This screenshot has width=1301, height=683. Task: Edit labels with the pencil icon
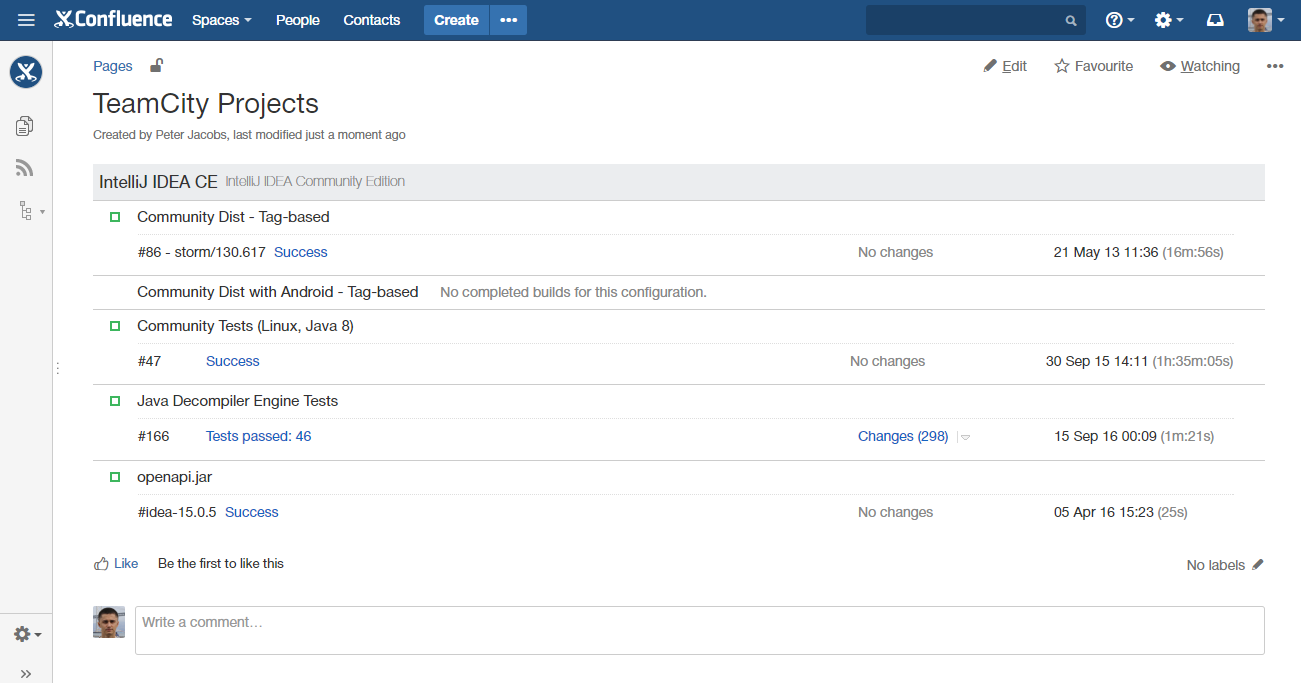click(x=1258, y=564)
